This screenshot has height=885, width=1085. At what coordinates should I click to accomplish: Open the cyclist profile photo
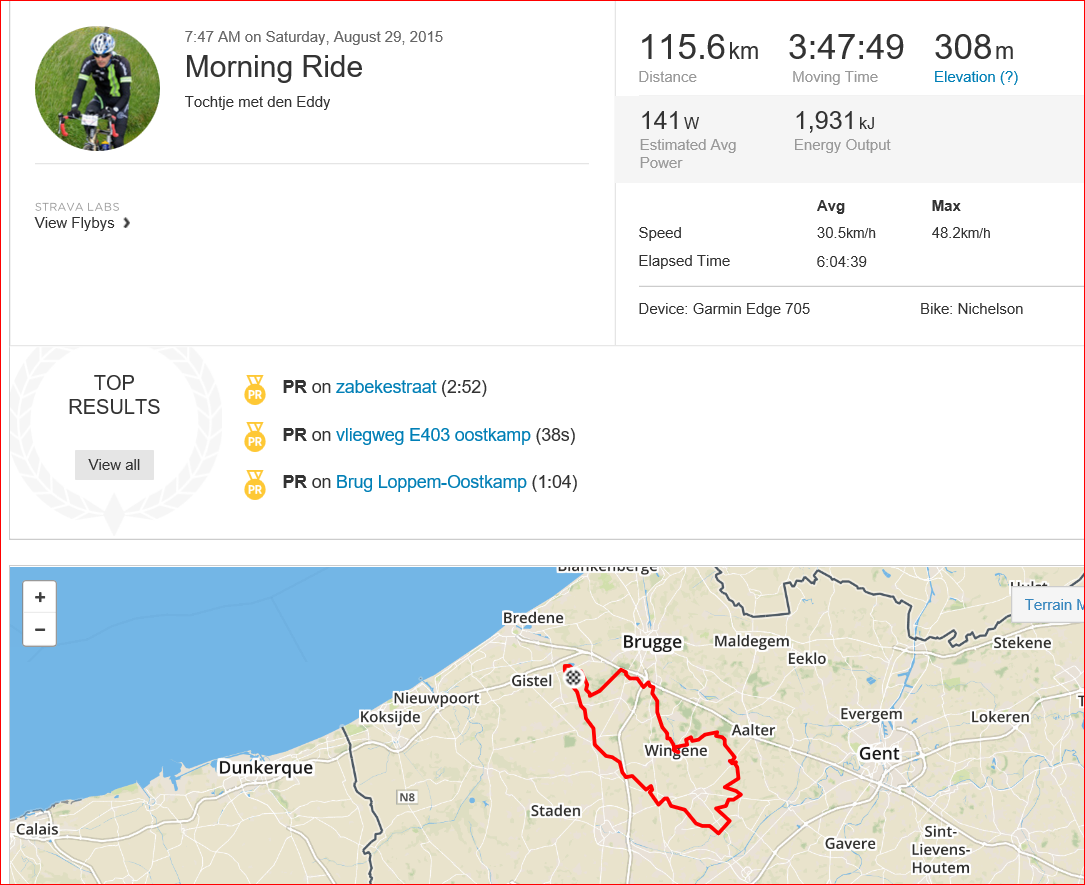click(98, 89)
